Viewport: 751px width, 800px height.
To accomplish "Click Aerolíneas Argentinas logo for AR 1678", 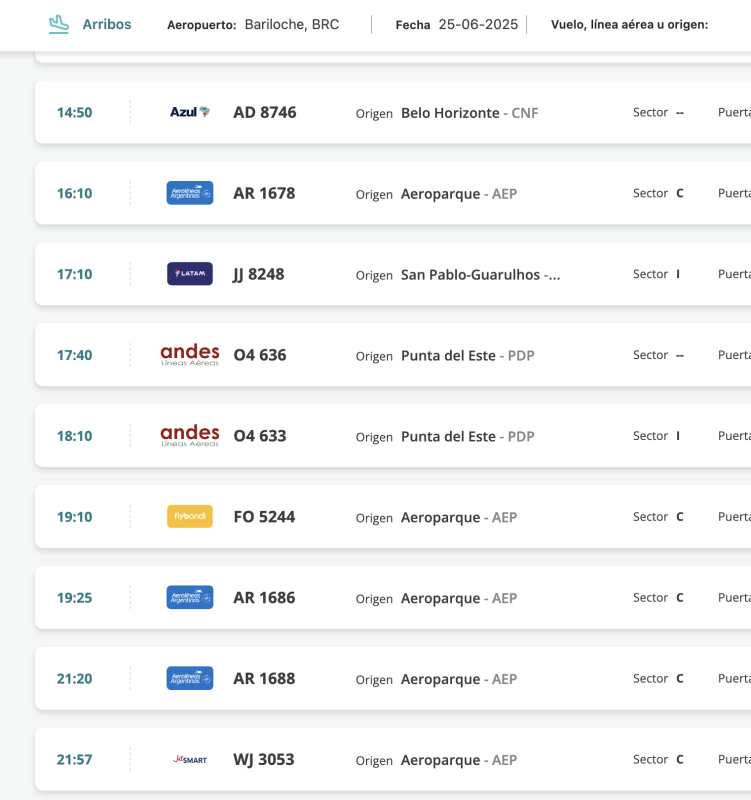I will click(189, 193).
